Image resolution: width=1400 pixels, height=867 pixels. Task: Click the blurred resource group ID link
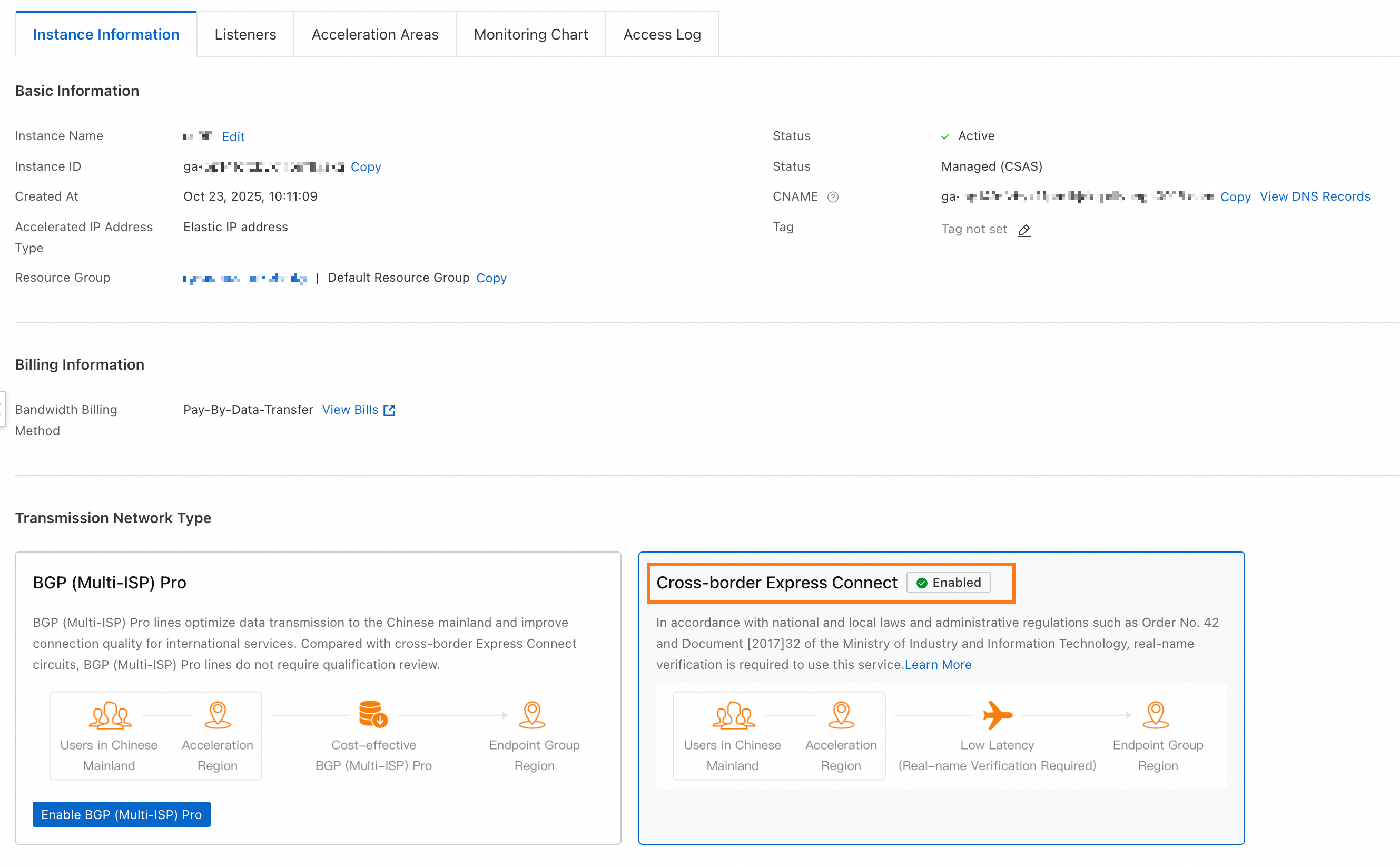245,279
